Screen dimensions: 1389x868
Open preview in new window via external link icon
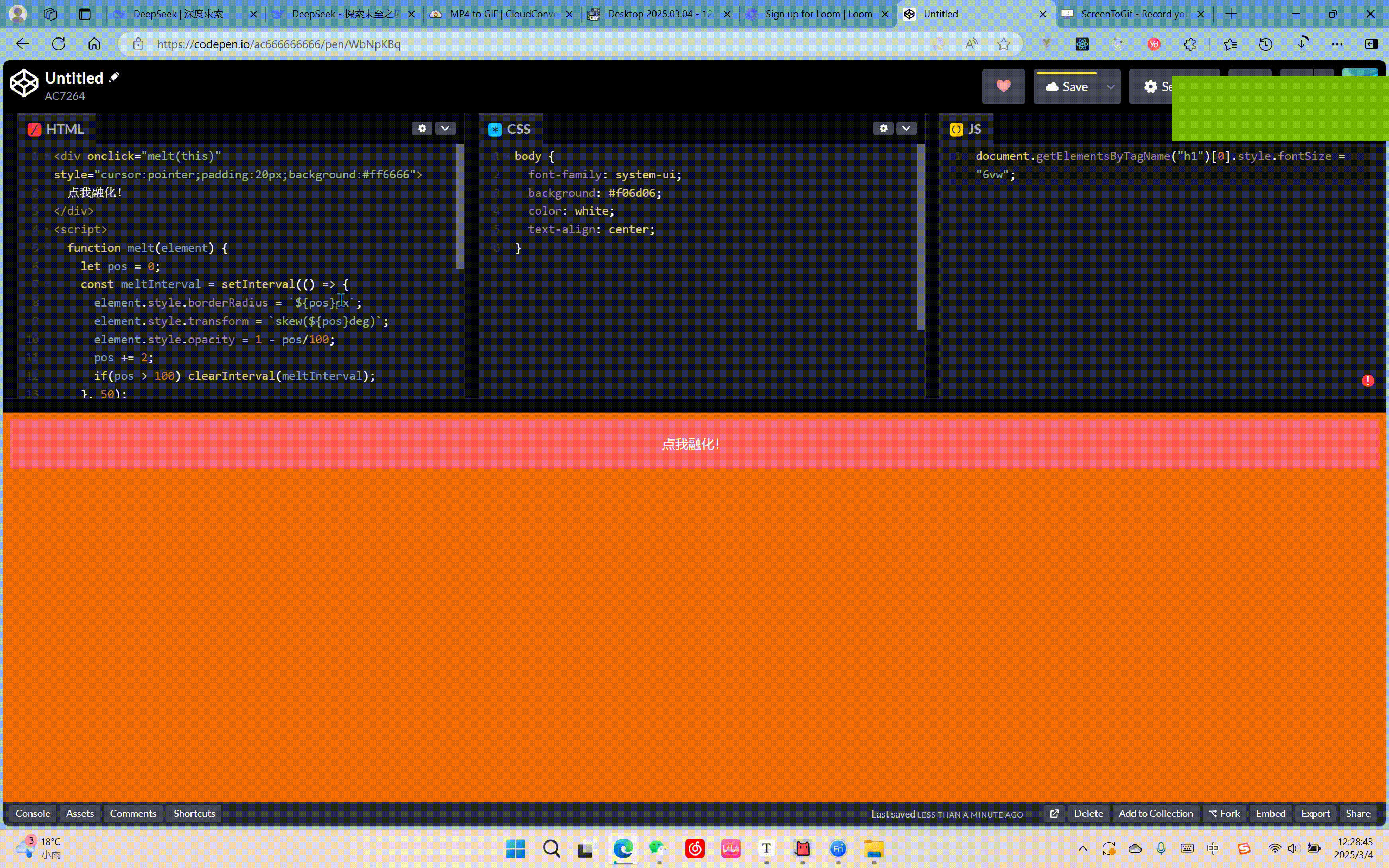tap(1054, 813)
